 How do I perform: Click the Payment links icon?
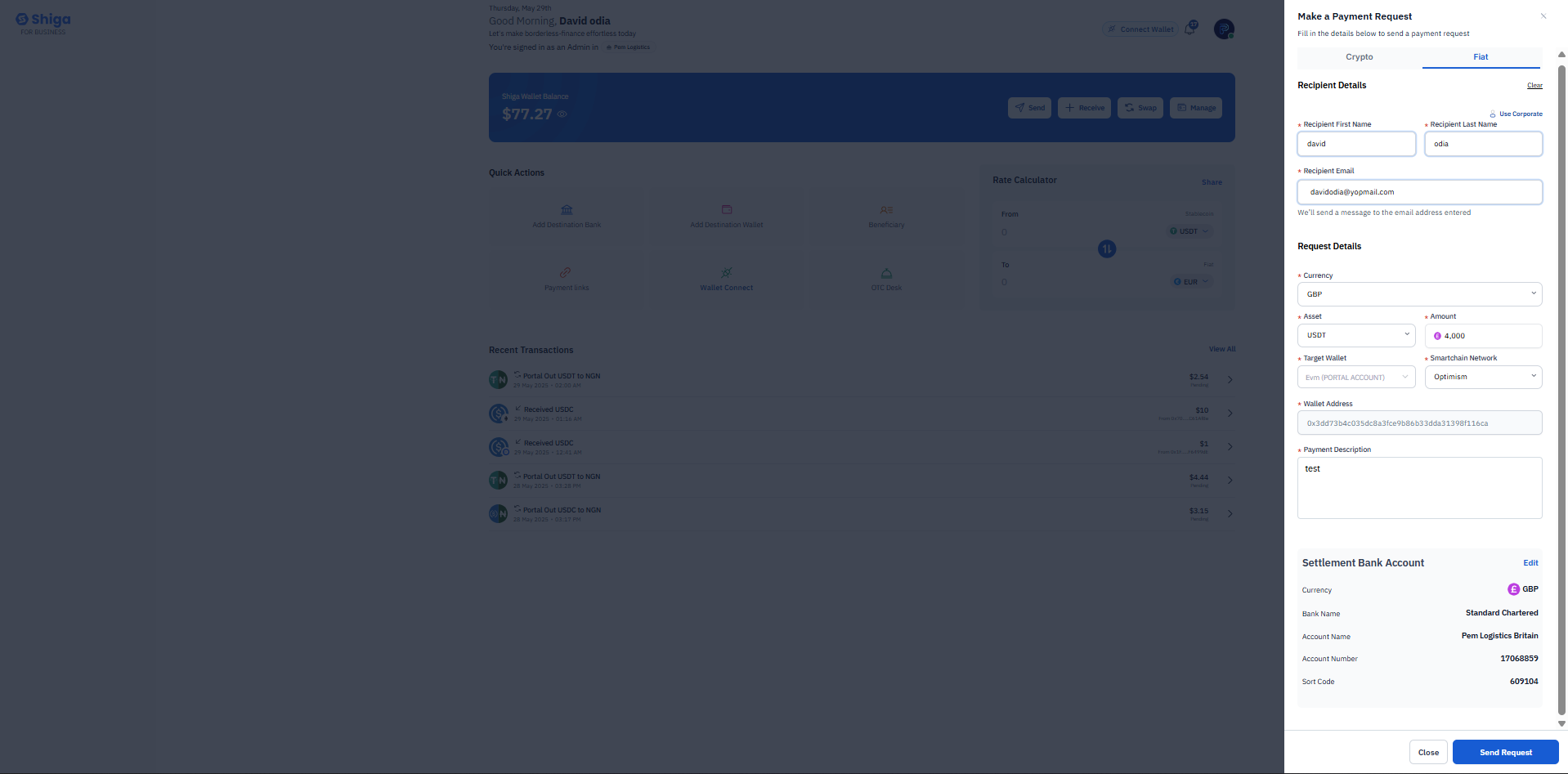tap(566, 273)
